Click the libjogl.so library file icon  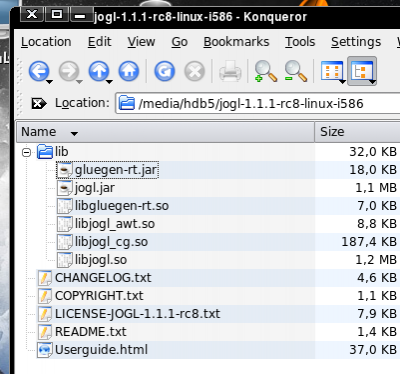(x=64, y=260)
